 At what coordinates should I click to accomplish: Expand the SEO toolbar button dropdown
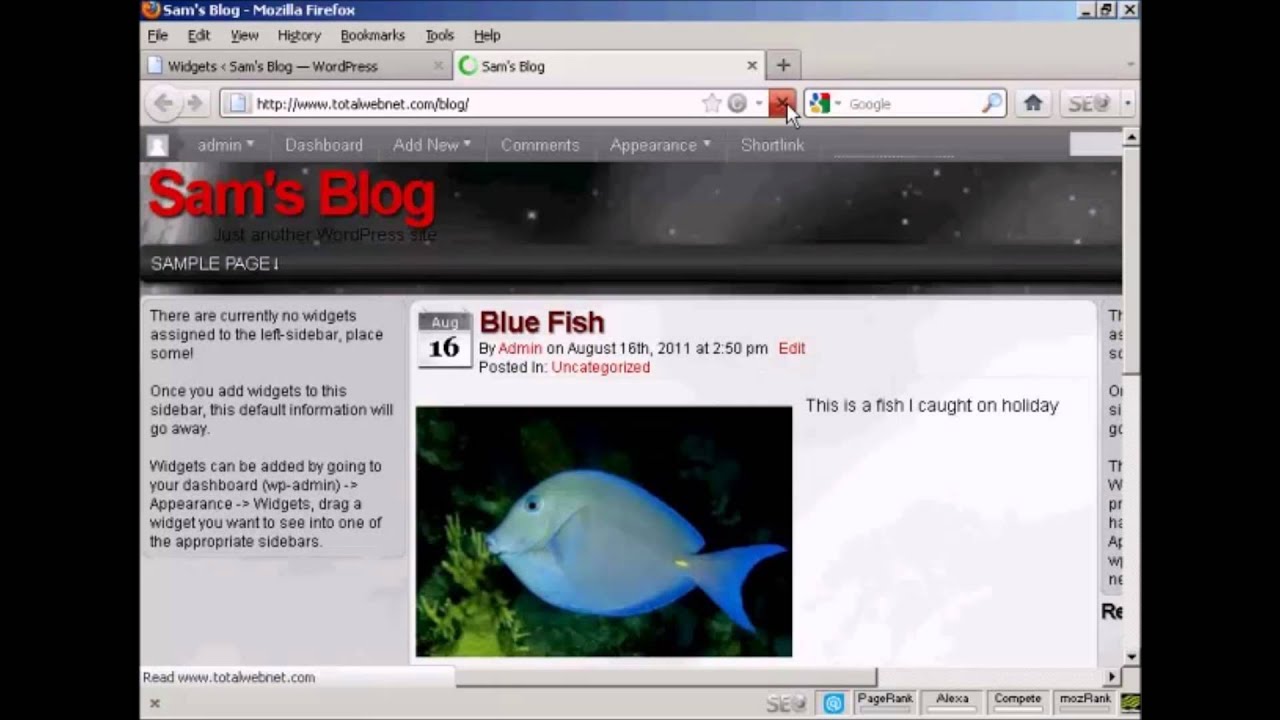(x=1127, y=103)
